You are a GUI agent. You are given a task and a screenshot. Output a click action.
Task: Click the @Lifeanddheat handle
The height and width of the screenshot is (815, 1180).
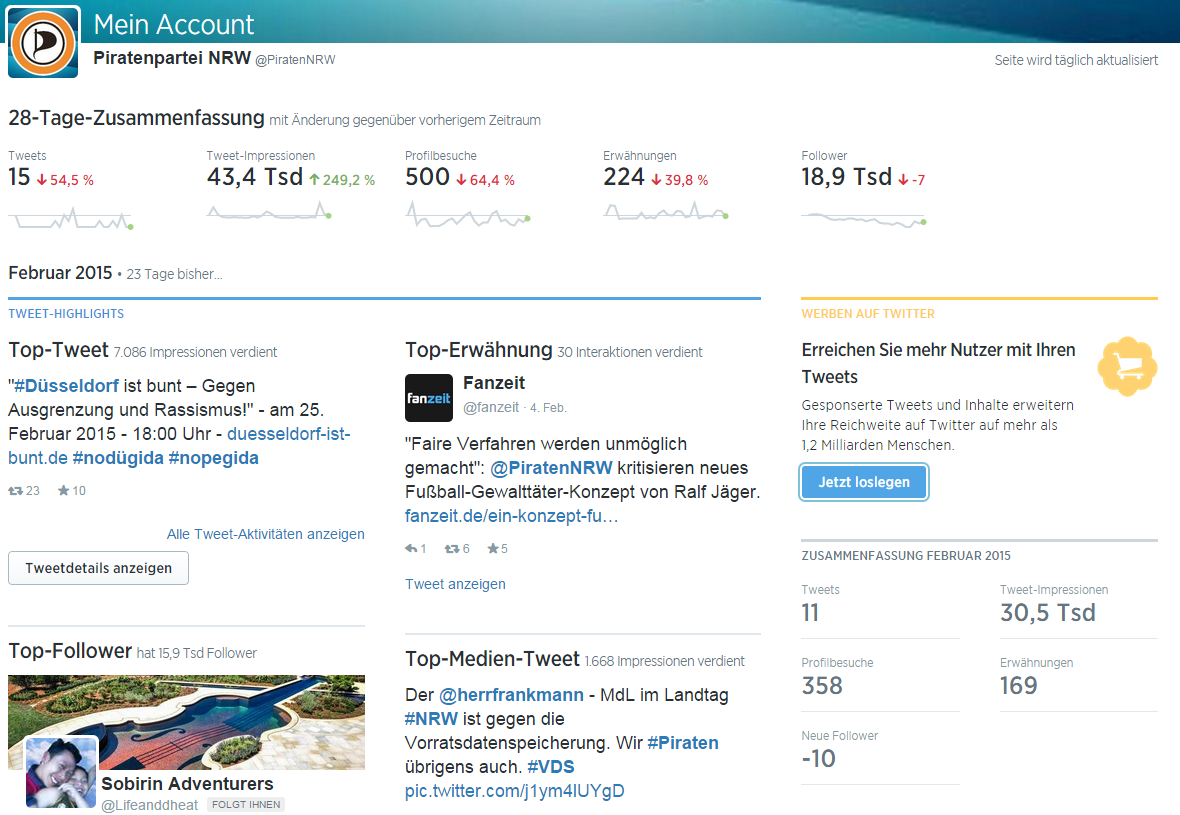click(x=150, y=805)
